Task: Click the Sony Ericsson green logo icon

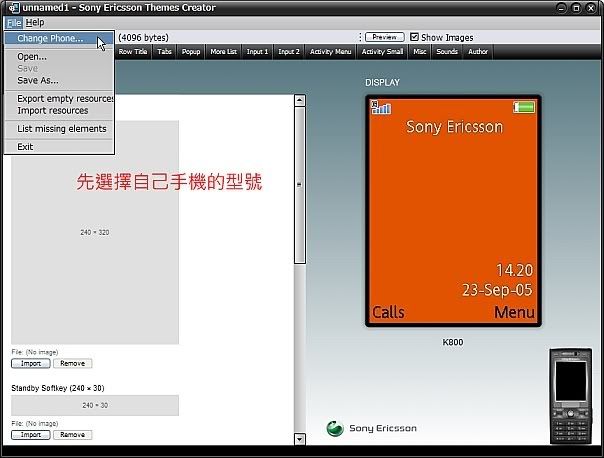Action: tap(335, 428)
